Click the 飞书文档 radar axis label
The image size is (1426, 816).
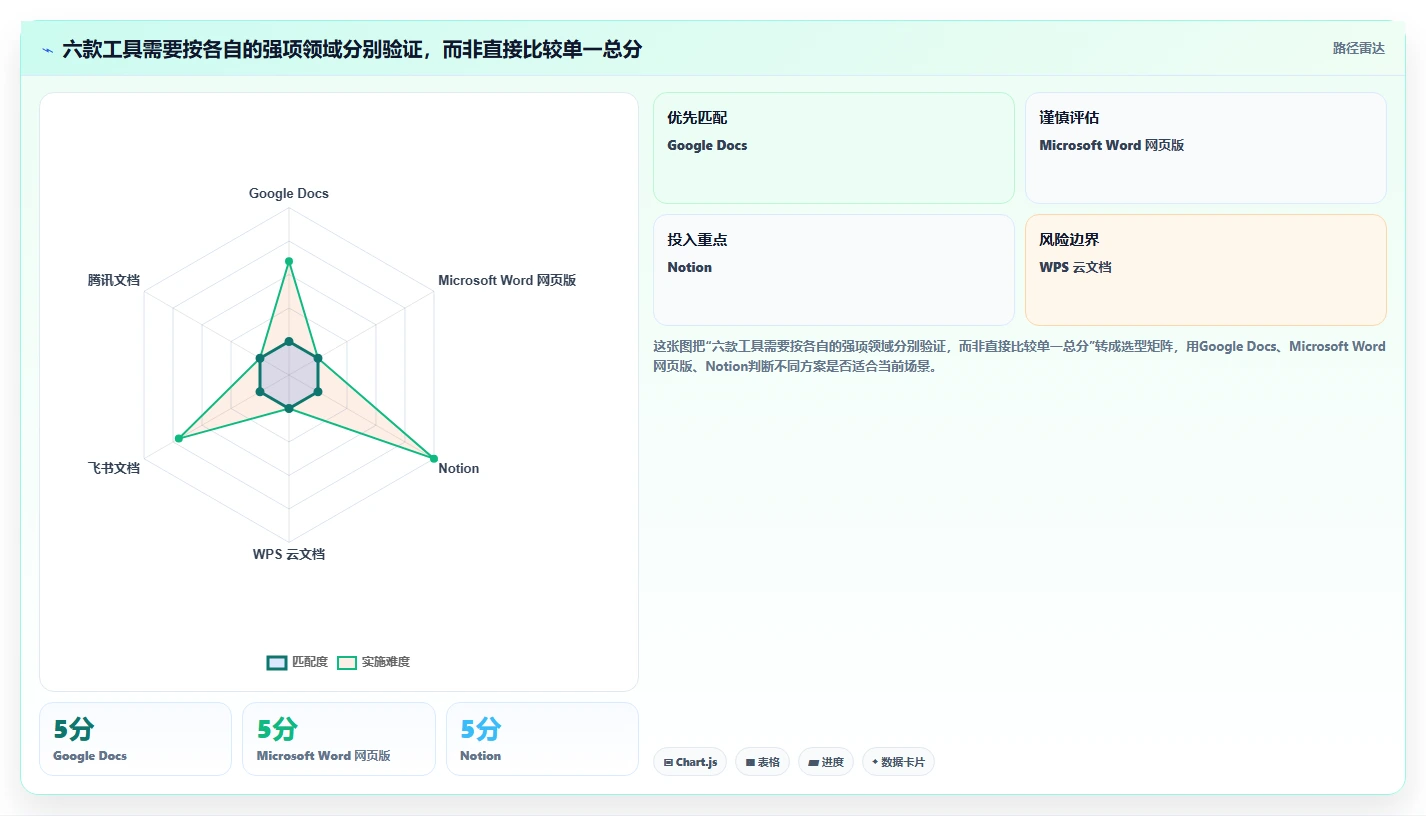coord(114,468)
